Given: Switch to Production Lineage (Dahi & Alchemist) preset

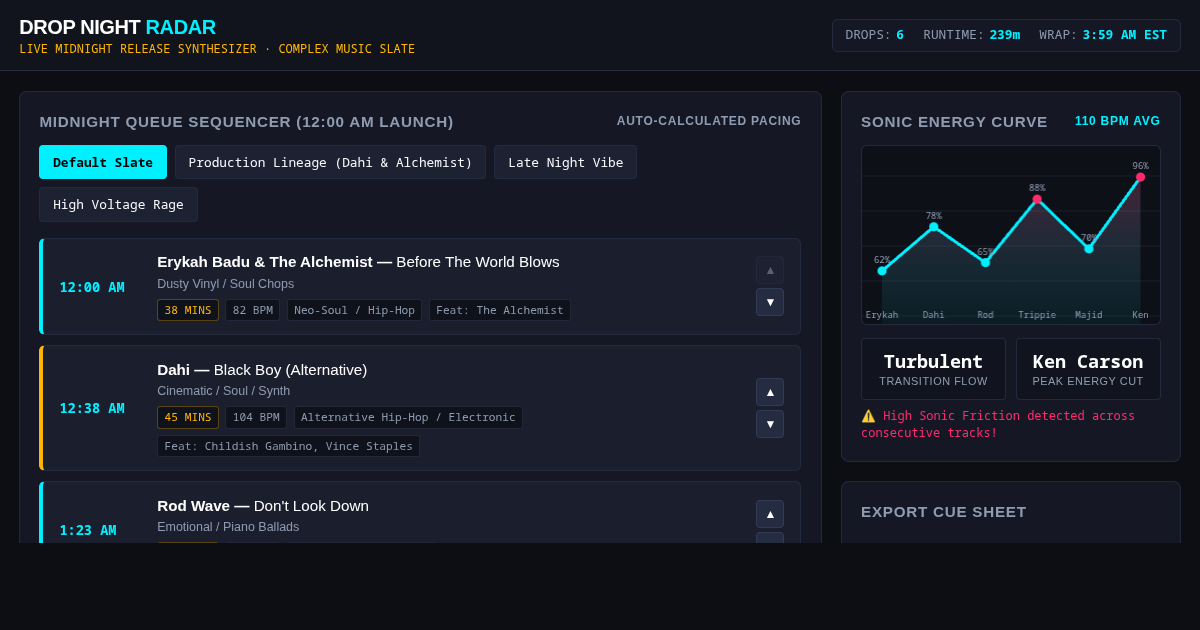Looking at the screenshot, I should tap(330, 162).
